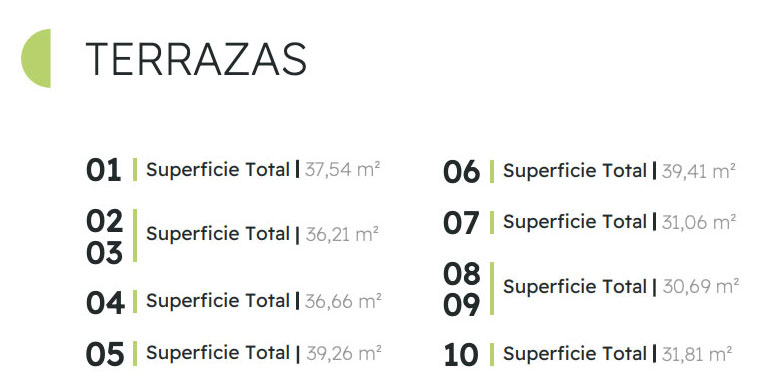Open terrace number 05

[x=105, y=354]
